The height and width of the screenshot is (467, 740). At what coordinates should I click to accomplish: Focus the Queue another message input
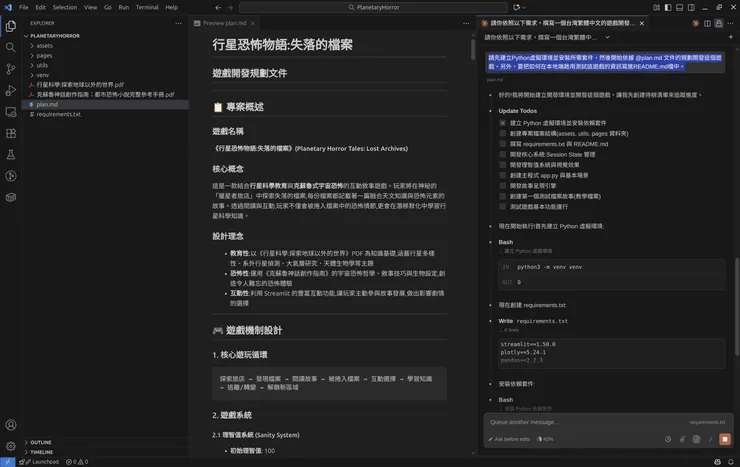coord(585,422)
